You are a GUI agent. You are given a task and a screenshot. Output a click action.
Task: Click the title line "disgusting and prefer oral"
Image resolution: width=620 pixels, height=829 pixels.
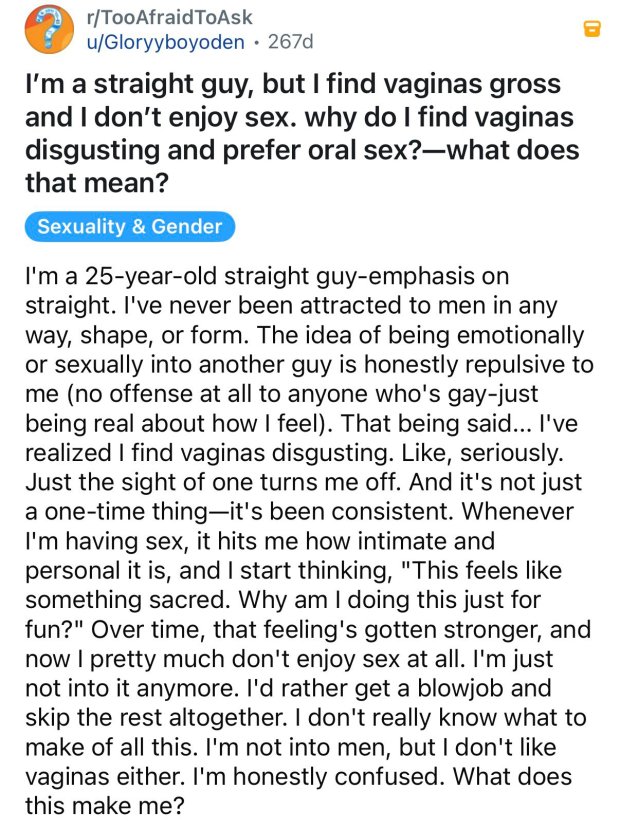pos(301,151)
